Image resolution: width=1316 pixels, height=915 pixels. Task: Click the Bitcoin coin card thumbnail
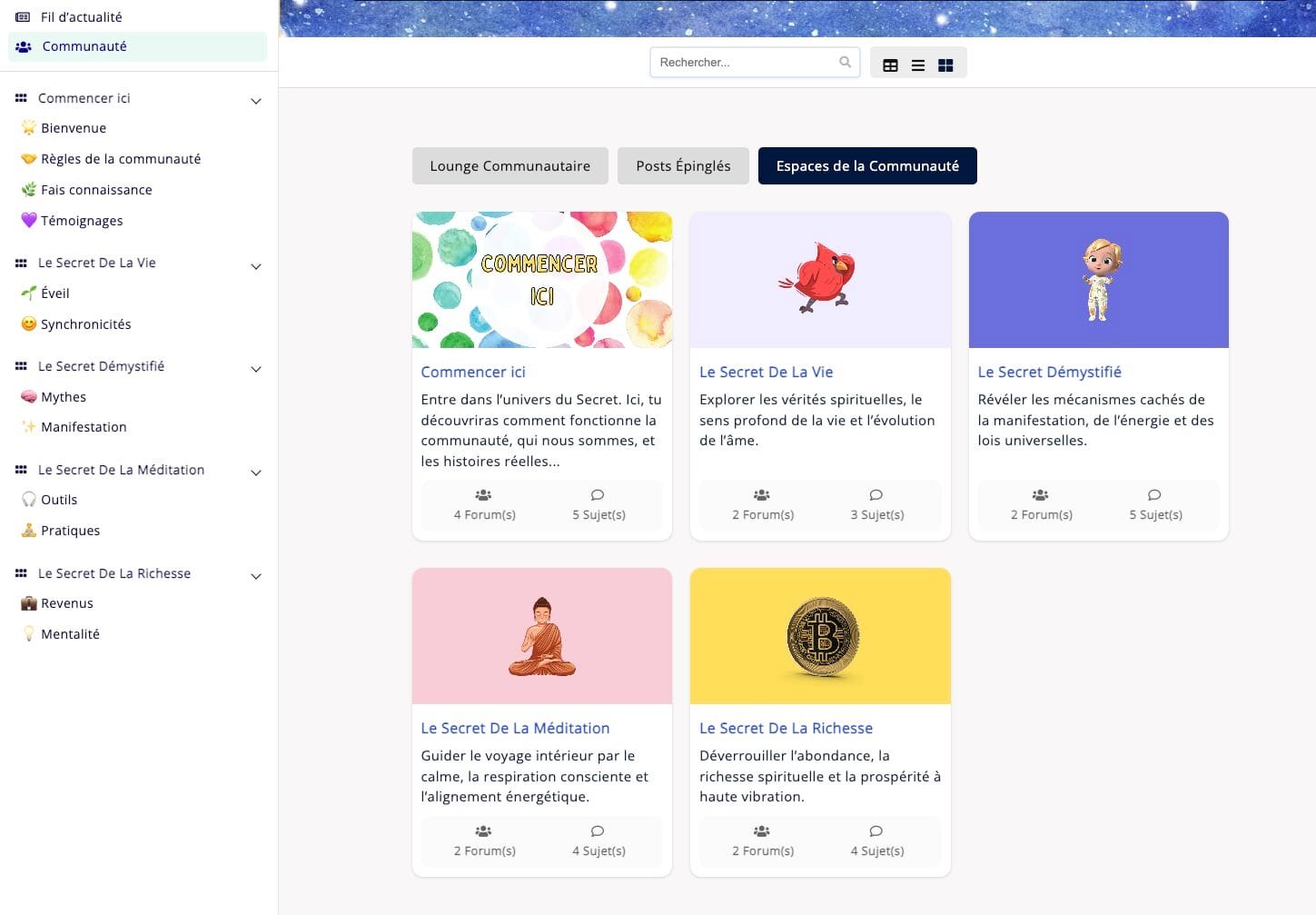pos(821,637)
